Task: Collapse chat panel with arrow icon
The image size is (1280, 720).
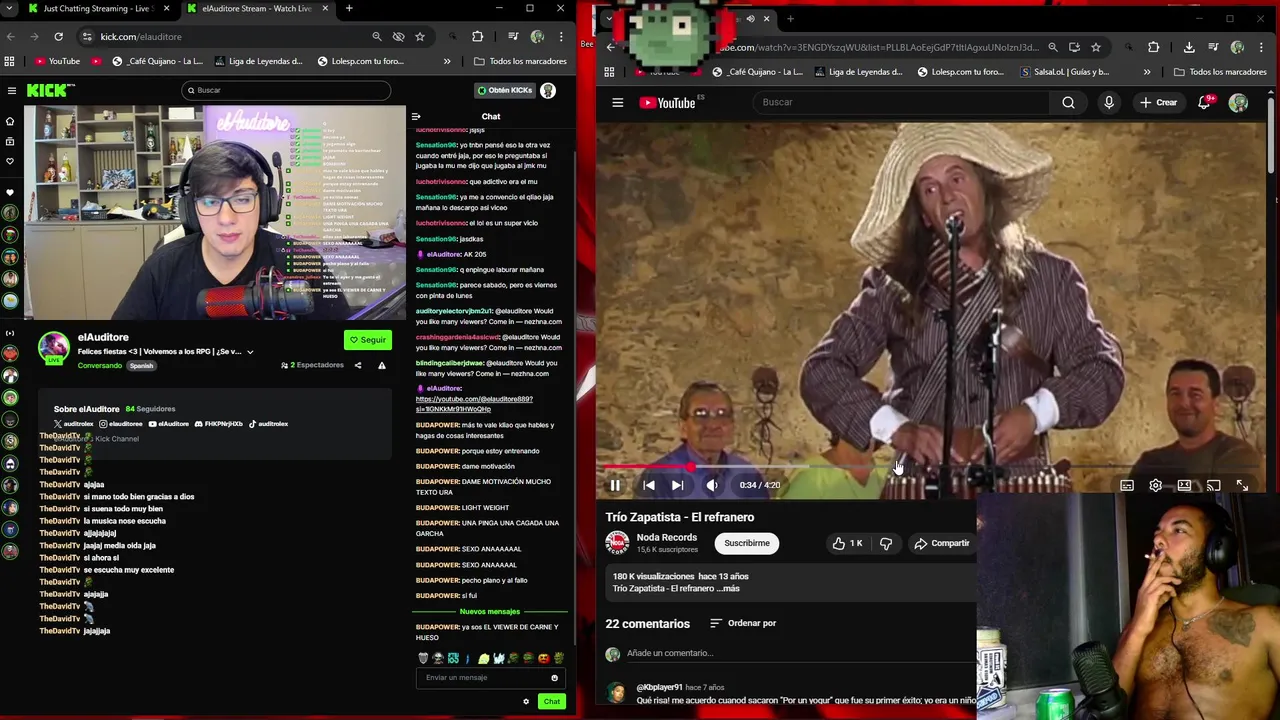Action: 416,116
